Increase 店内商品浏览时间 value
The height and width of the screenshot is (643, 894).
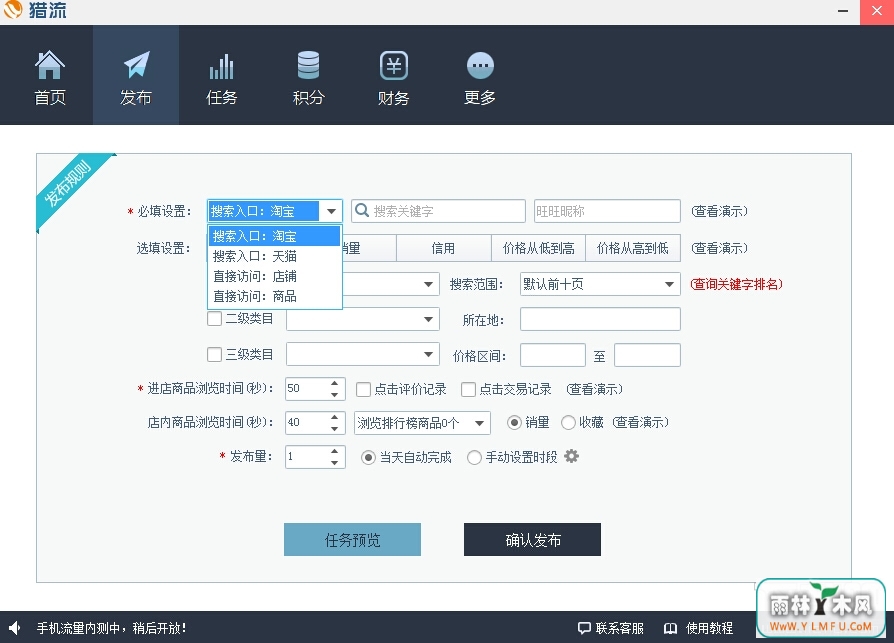coord(335,417)
